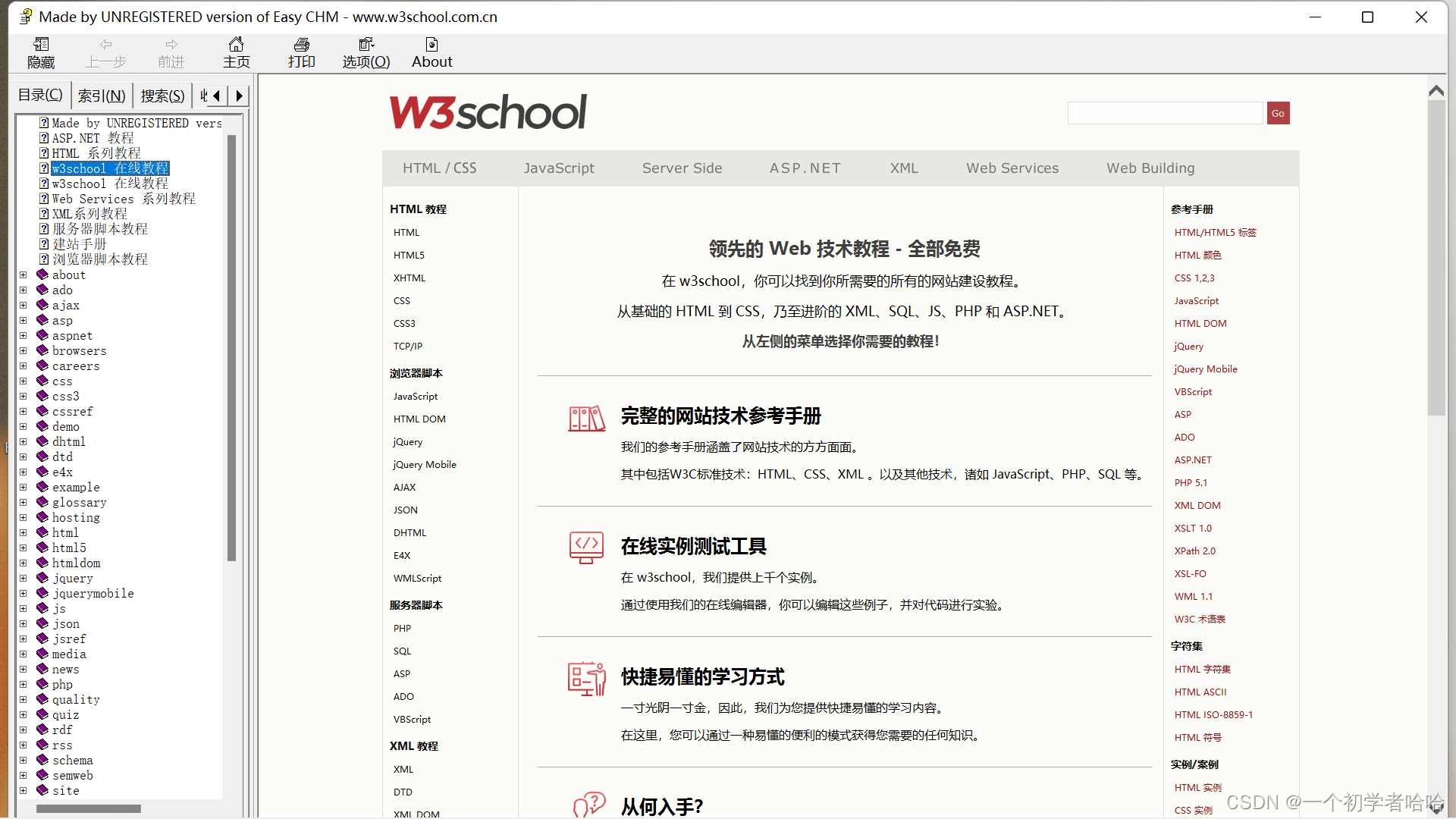1456x819 pixels.
Task: Click the About toolbar icon
Action: [x=431, y=53]
